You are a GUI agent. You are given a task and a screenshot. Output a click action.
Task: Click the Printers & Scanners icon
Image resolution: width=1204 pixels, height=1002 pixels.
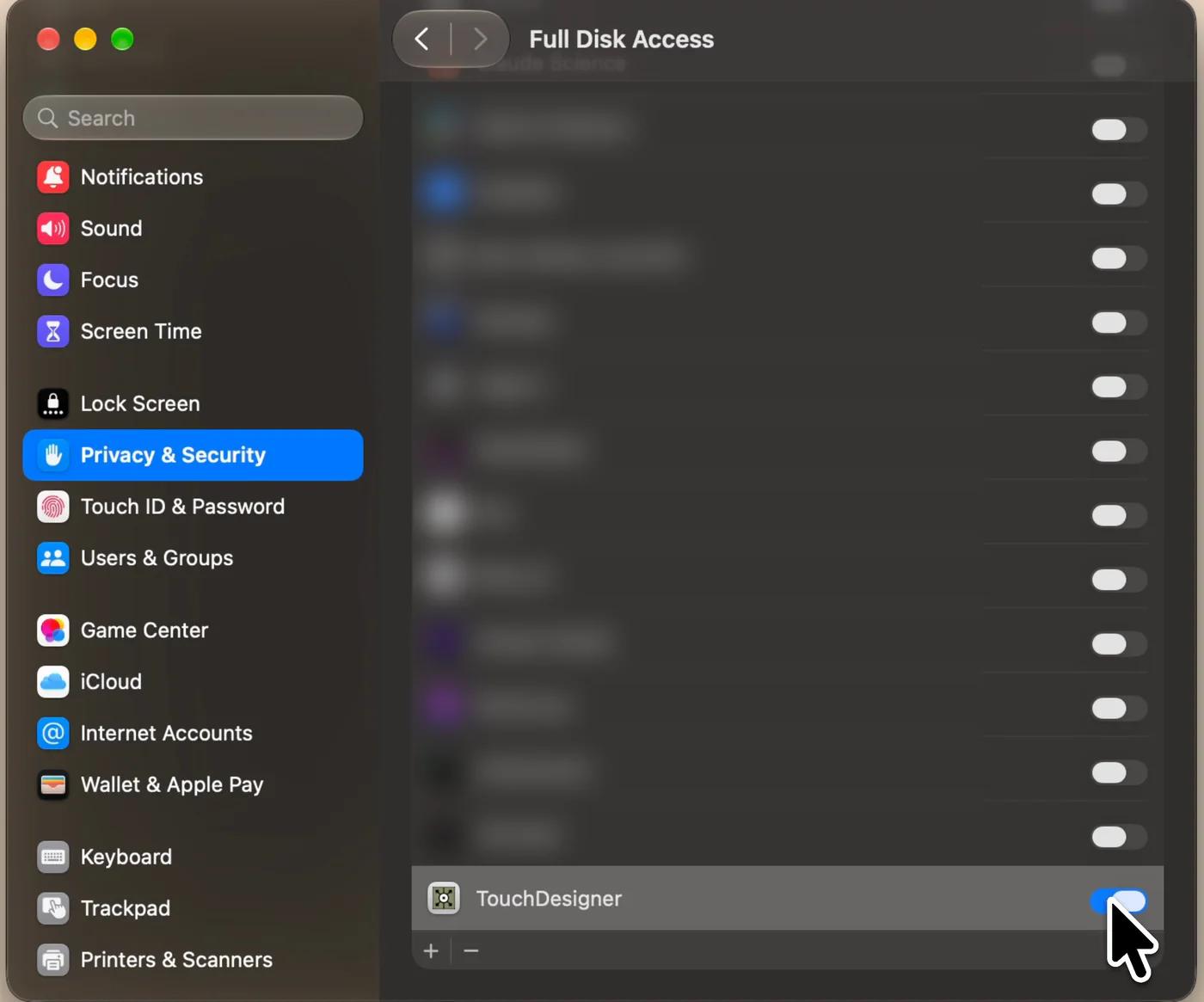[53, 960]
